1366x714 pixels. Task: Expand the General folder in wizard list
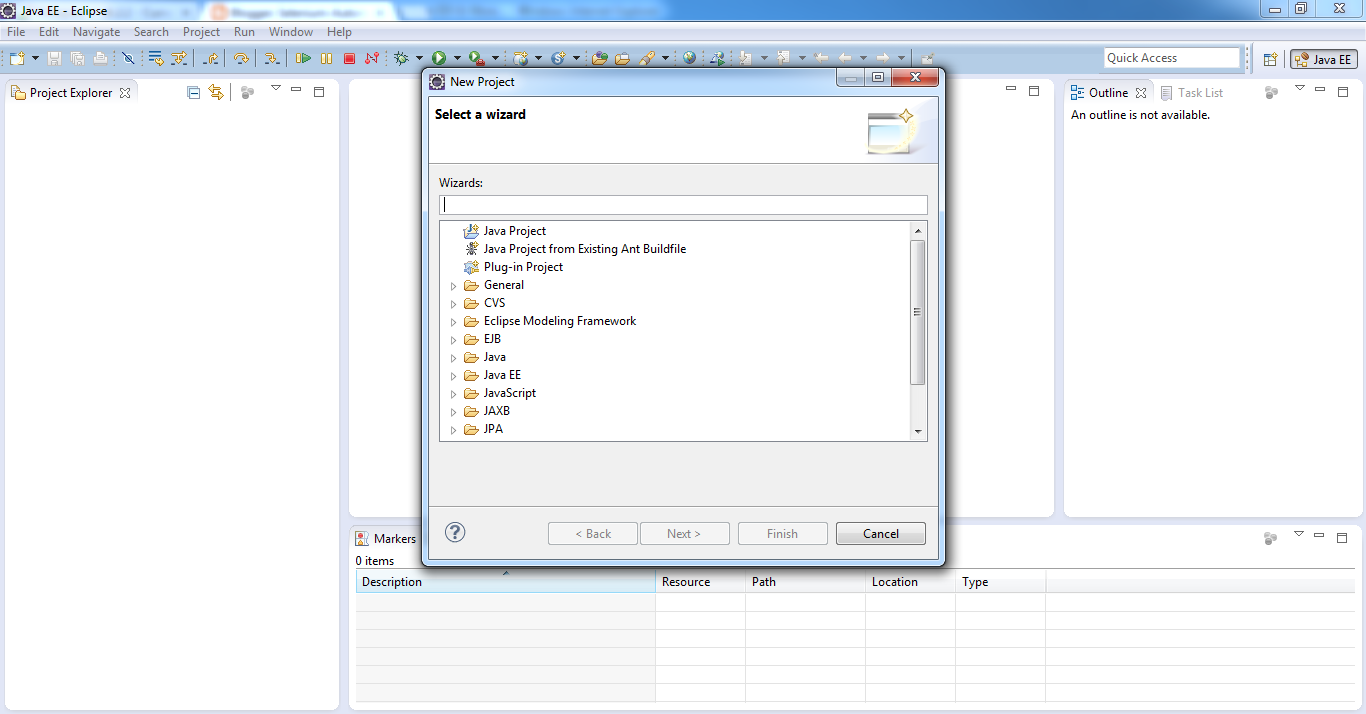pyautogui.click(x=453, y=286)
